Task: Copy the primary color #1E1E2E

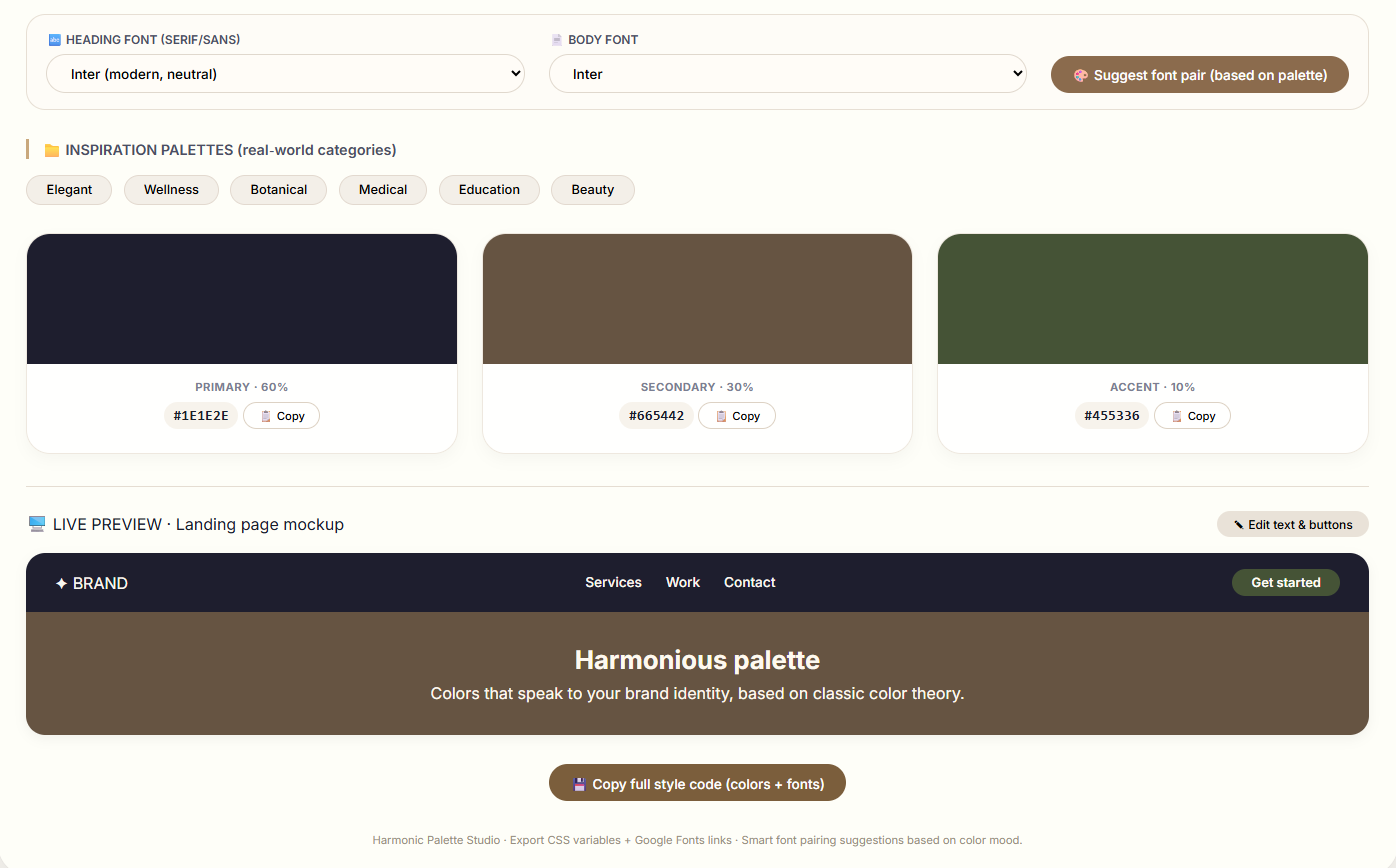Action: tap(281, 416)
